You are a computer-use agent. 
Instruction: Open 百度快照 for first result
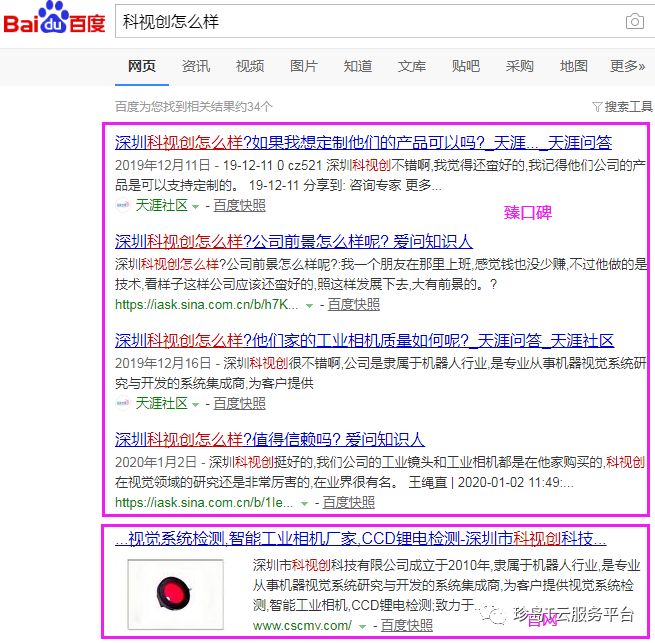coord(239,205)
